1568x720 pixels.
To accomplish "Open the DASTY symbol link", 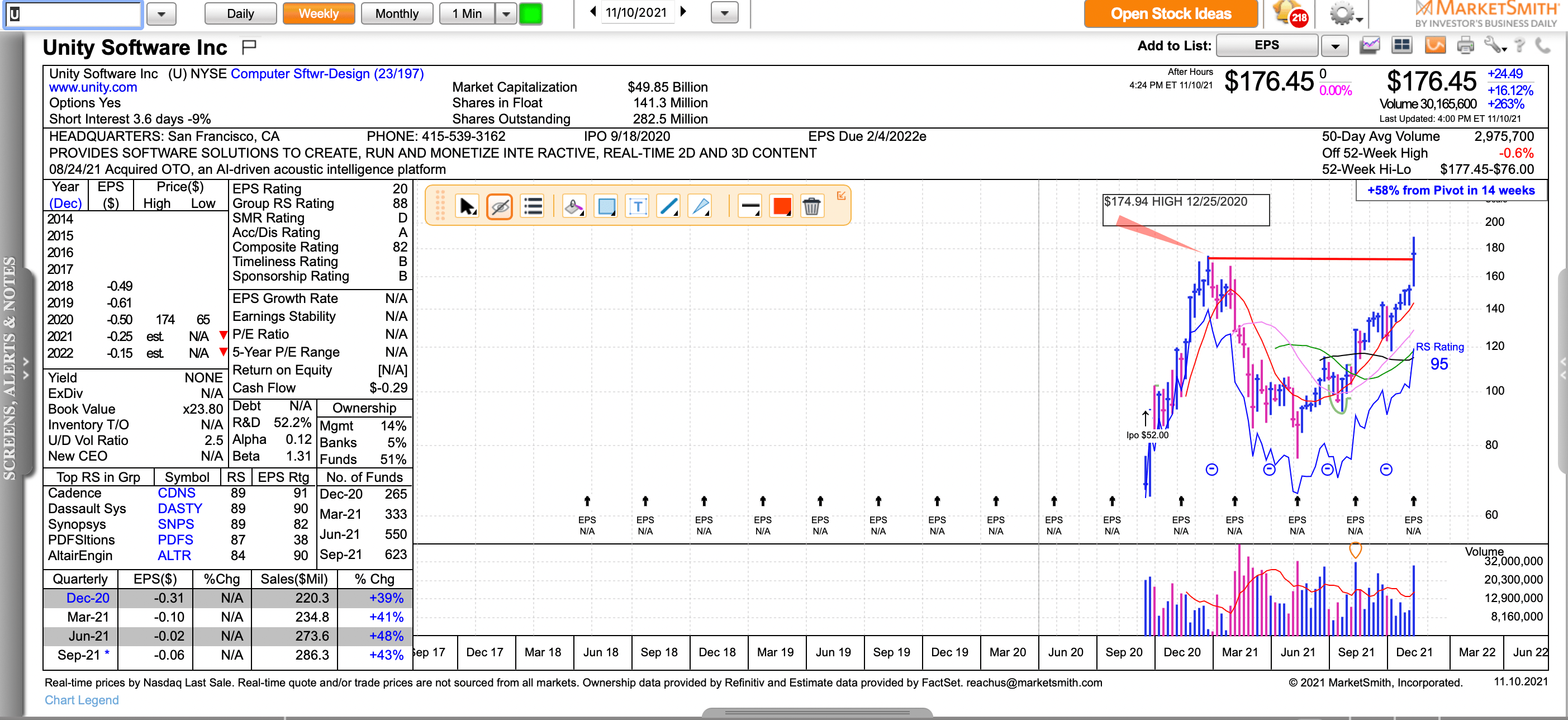I will (179, 509).
